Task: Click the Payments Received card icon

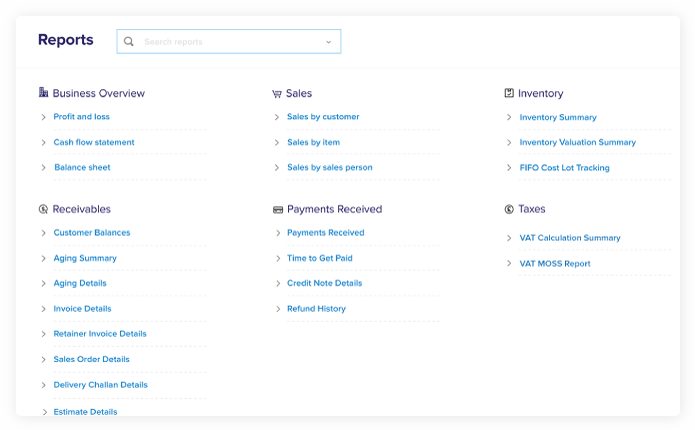Action: coord(278,210)
